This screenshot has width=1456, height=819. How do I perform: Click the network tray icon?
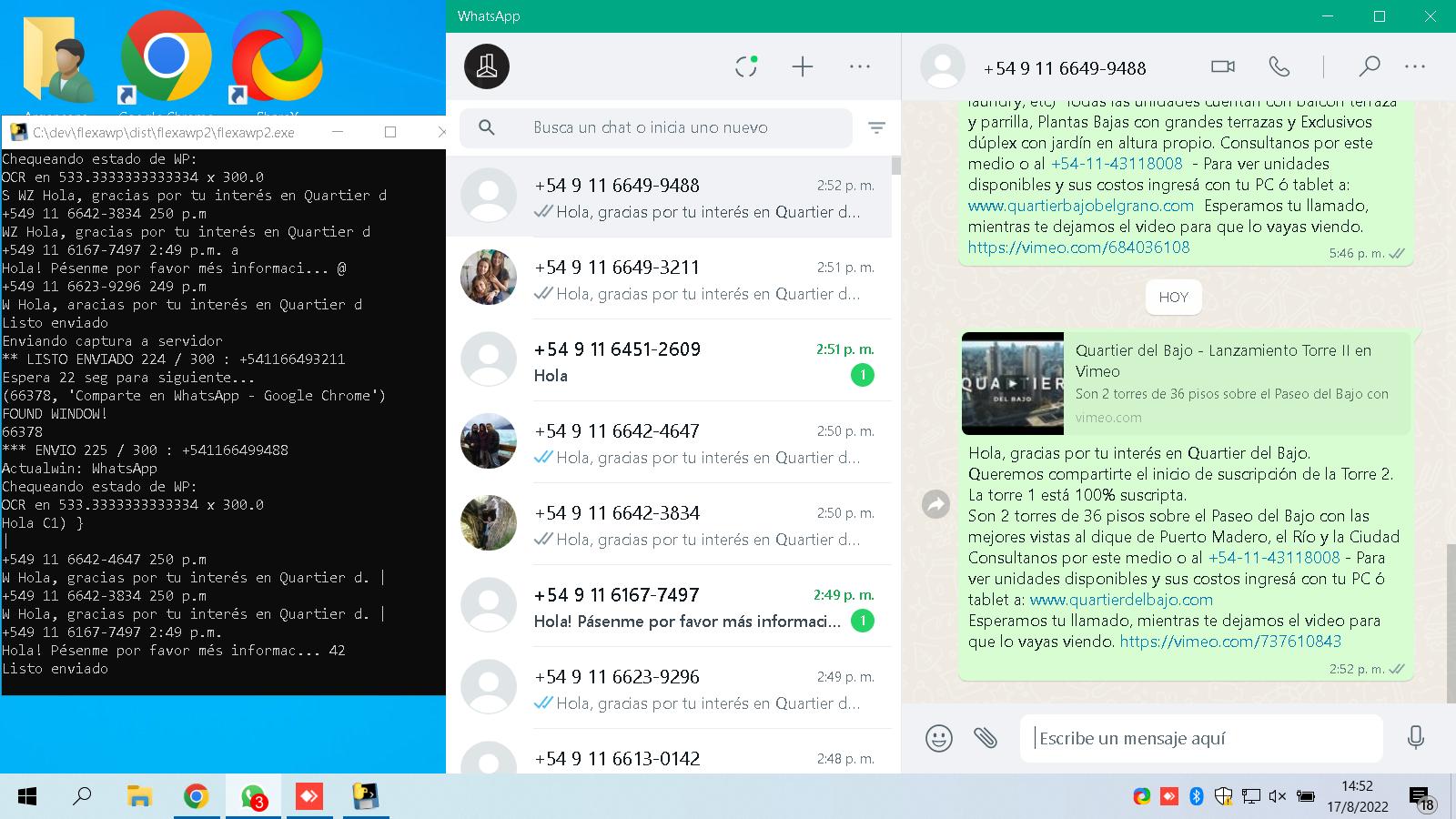click(1250, 797)
